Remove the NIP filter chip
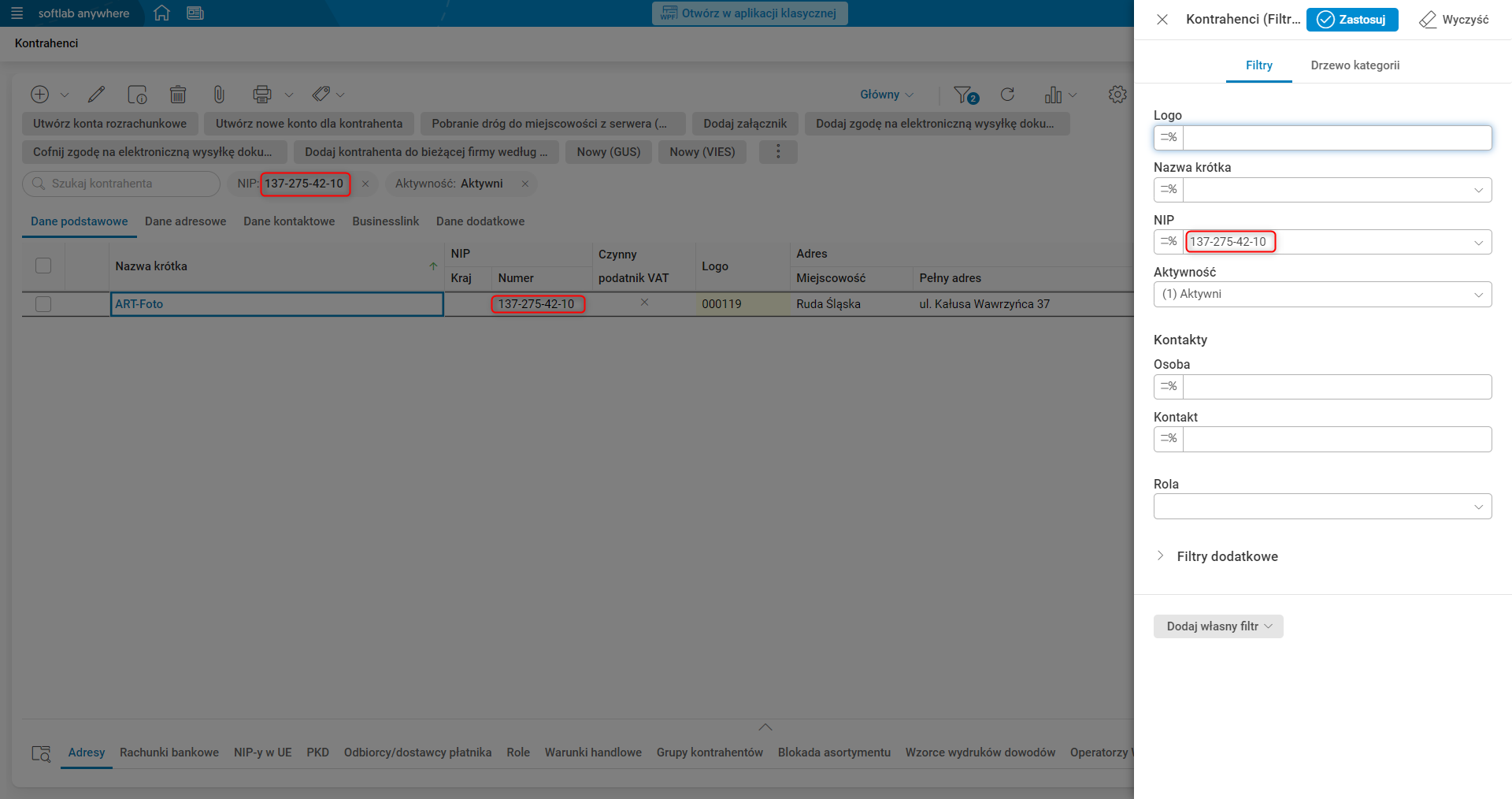1512x799 pixels. (x=365, y=184)
